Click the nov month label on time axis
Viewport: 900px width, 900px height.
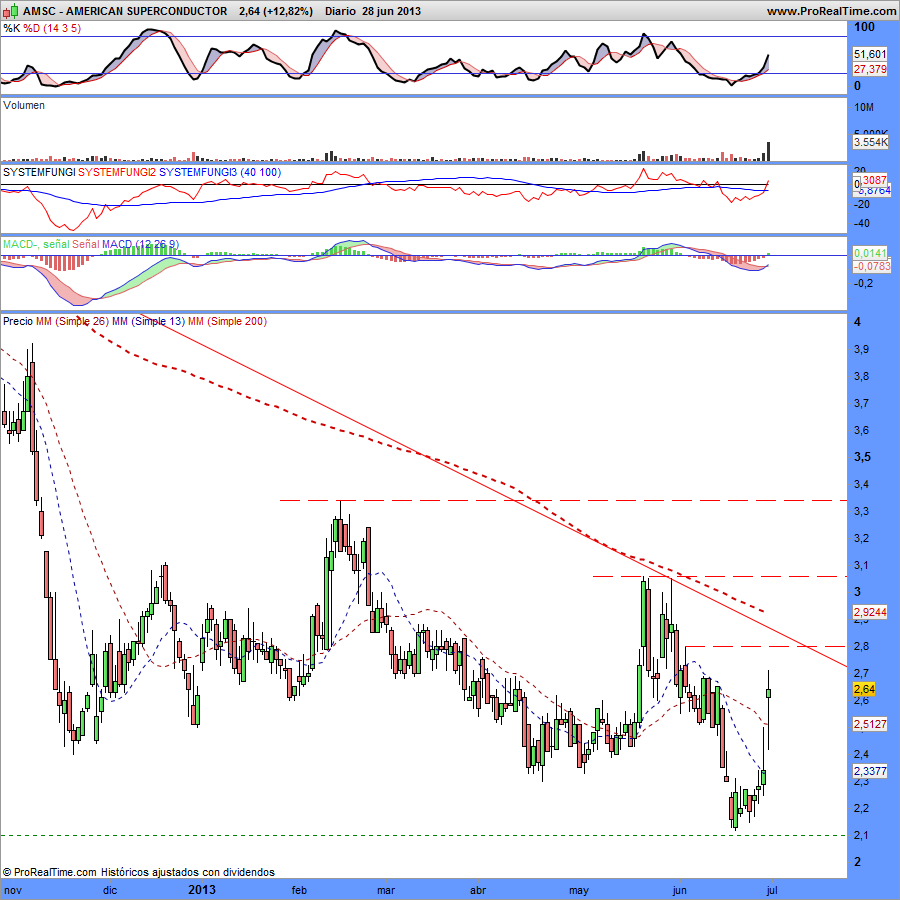pos(13,890)
